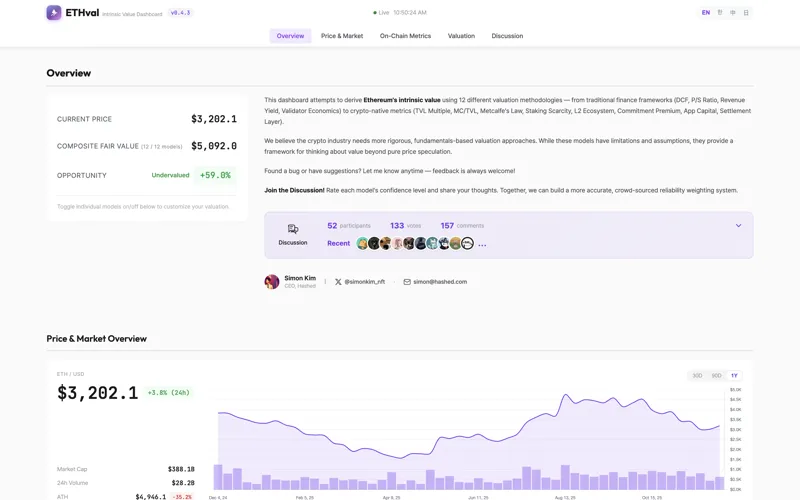Screen dimensions: 800x500
Task: Expand the Discussion panel chevron
Action: pyautogui.click(x=739, y=226)
